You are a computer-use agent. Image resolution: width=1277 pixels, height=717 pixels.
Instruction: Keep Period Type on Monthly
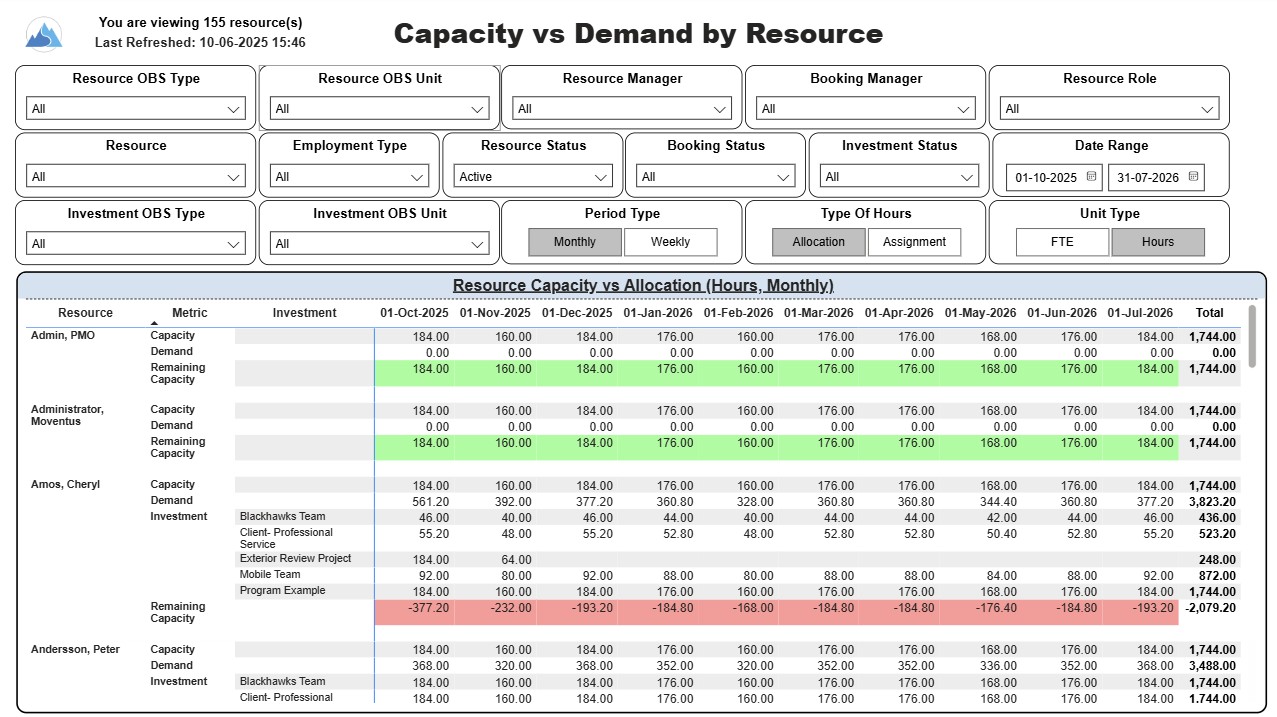(574, 241)
